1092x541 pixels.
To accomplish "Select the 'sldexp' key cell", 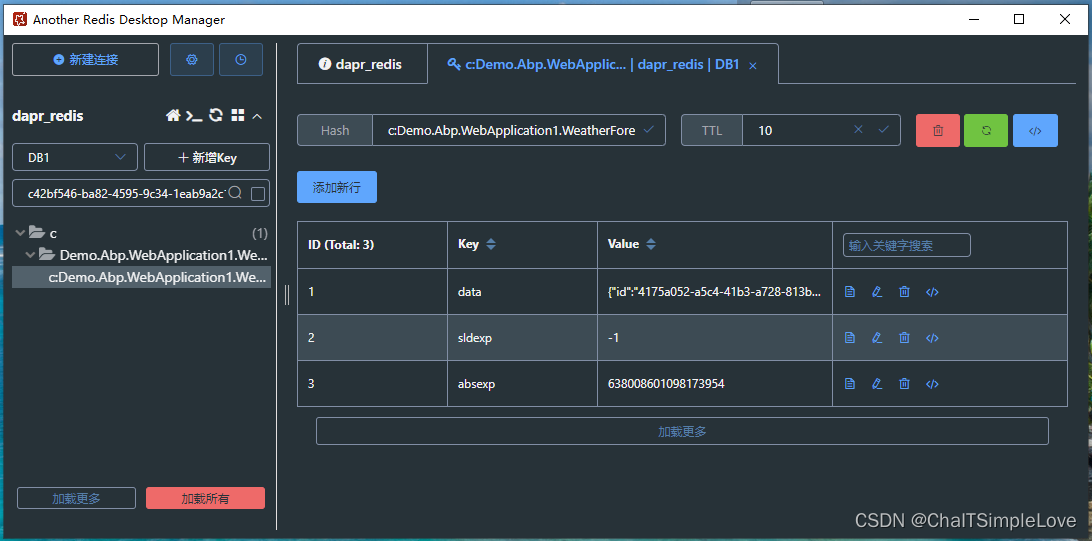I will (x=522, y=338).
